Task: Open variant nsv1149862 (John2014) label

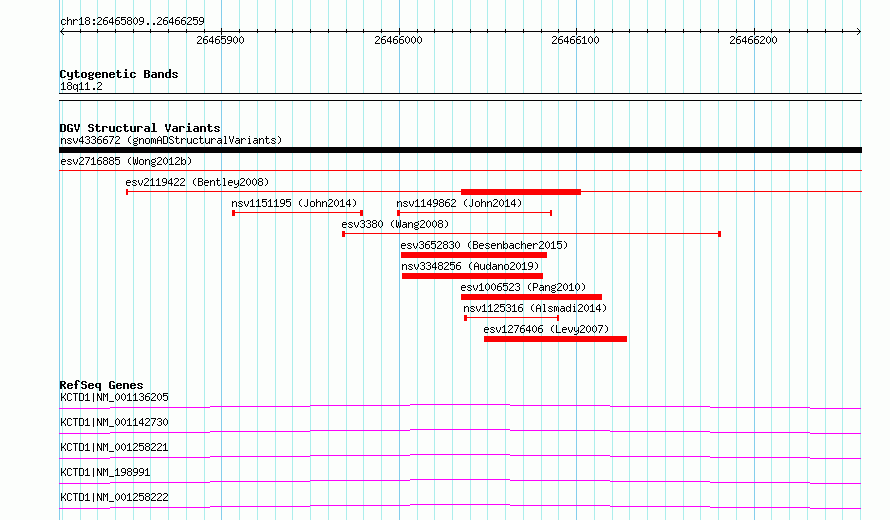Action: (459, 203)
